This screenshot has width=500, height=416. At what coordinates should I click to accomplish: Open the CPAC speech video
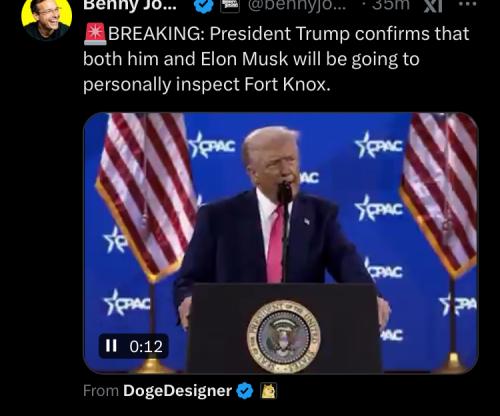tap(281, 243)
